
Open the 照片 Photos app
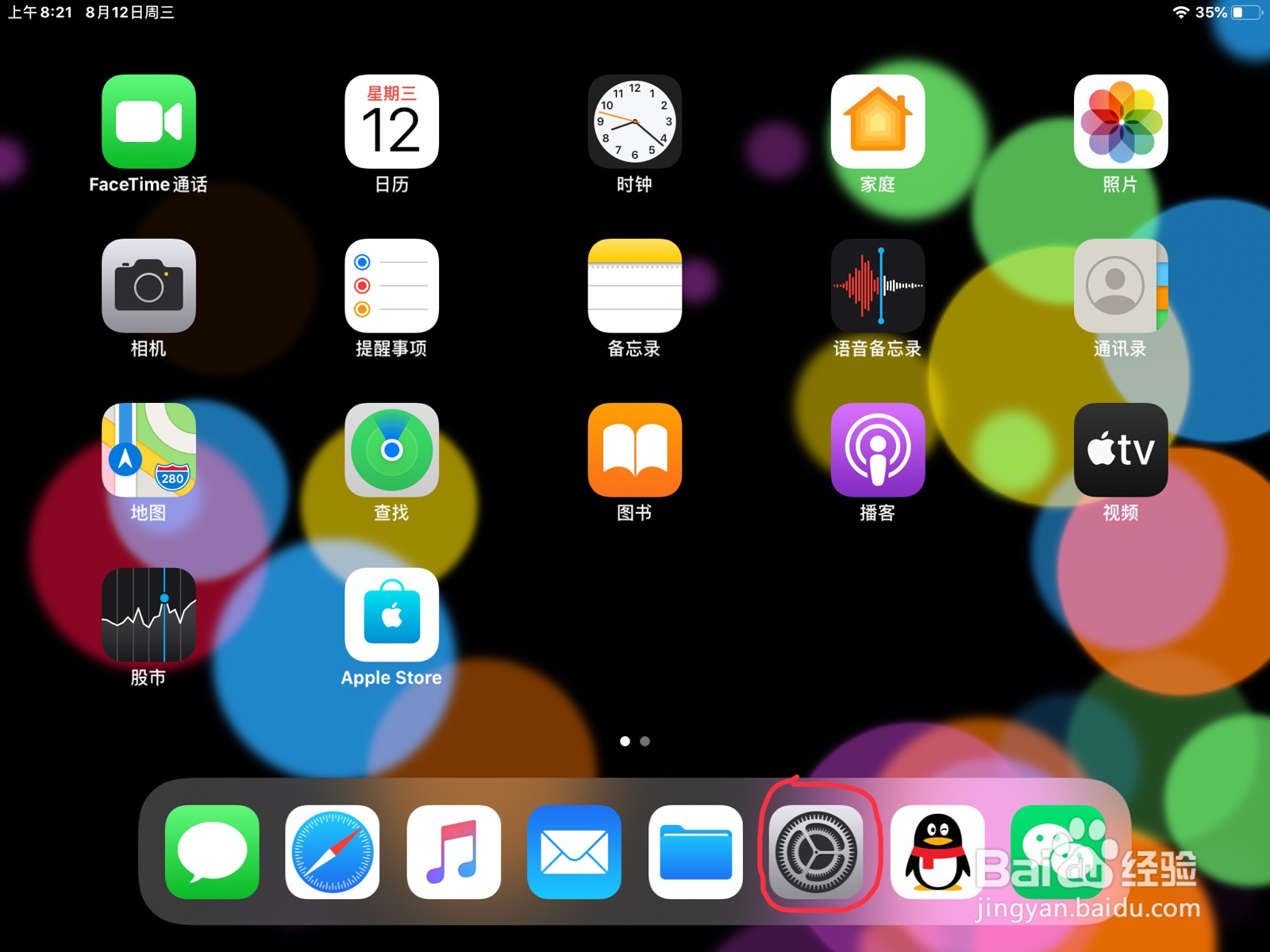click(x=1120, y=121)
